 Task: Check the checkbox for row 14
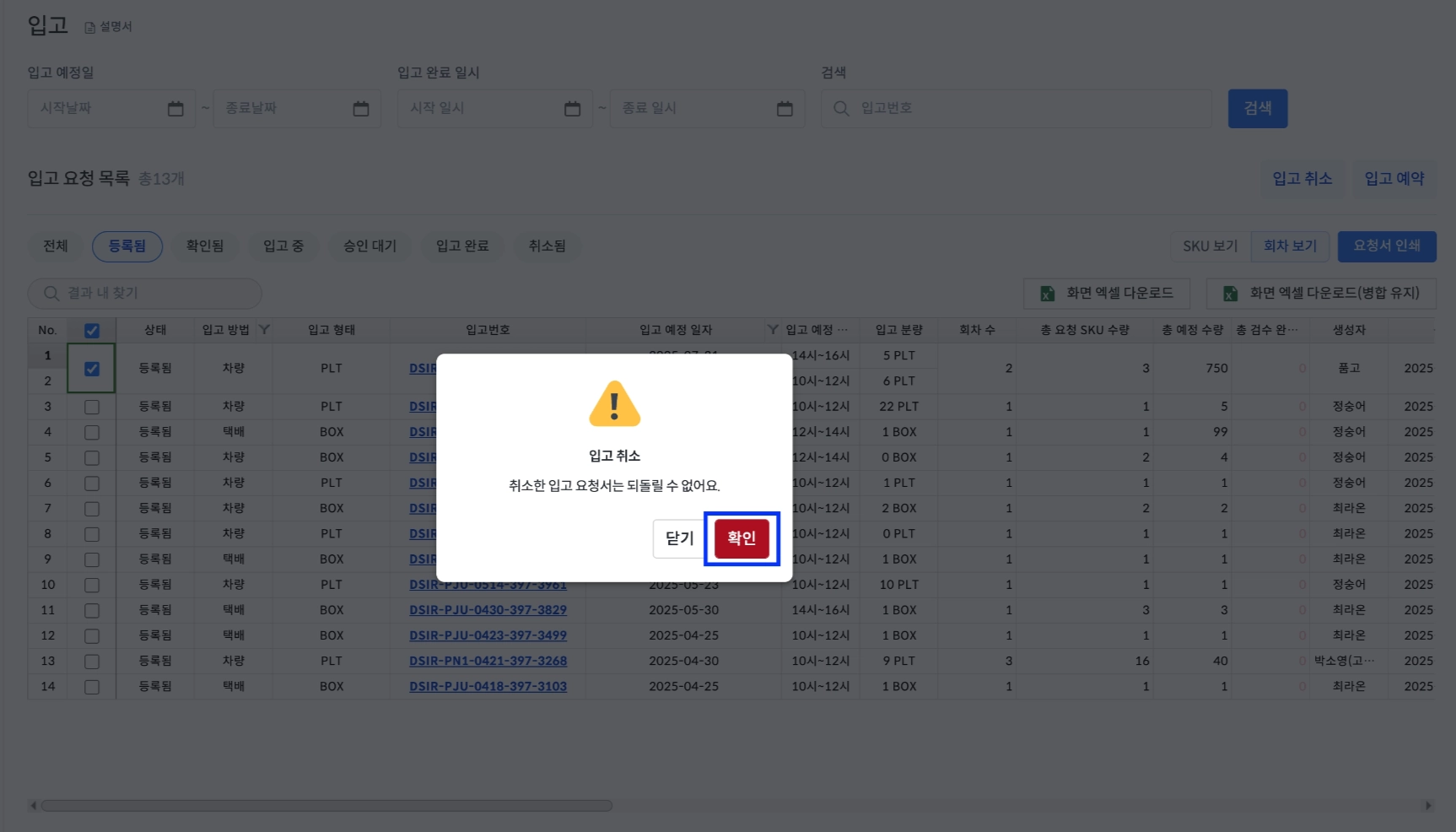[x=92, y=687]
